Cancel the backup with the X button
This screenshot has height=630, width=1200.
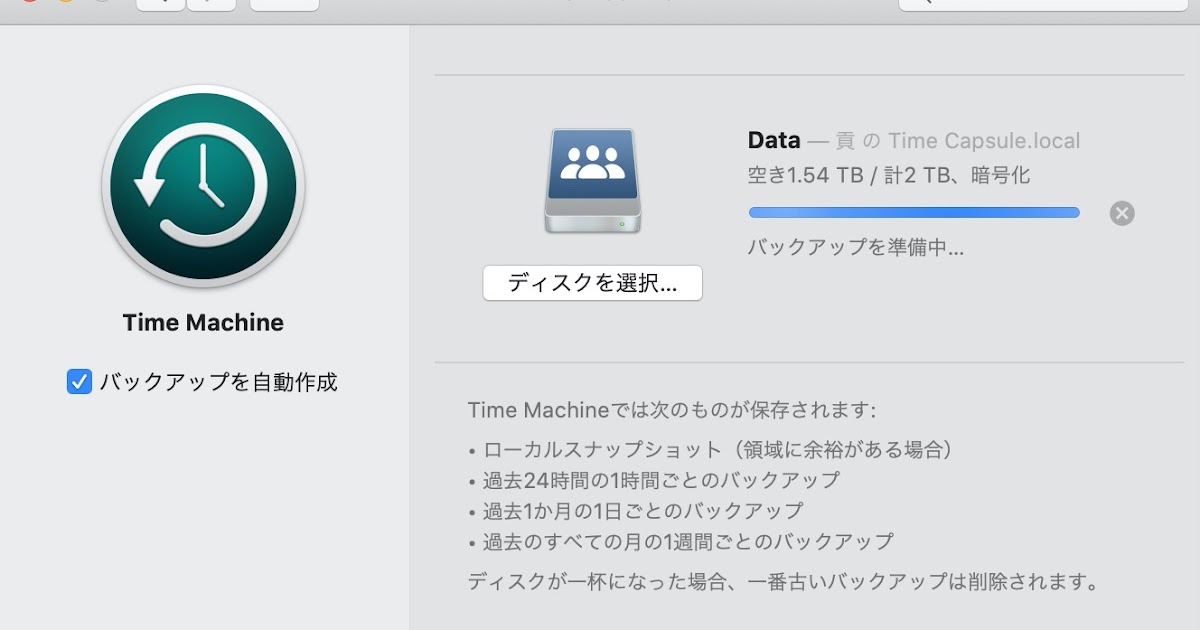1122,213
